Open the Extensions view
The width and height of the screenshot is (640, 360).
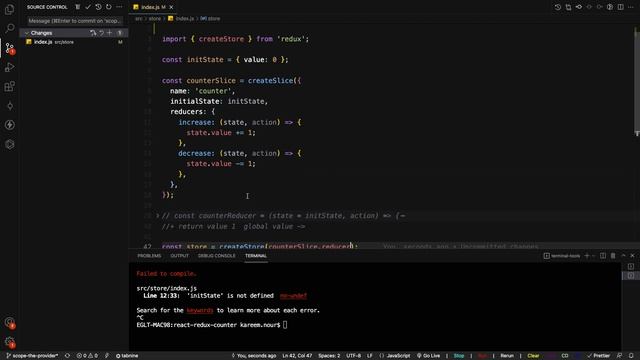tap(9, 87)
